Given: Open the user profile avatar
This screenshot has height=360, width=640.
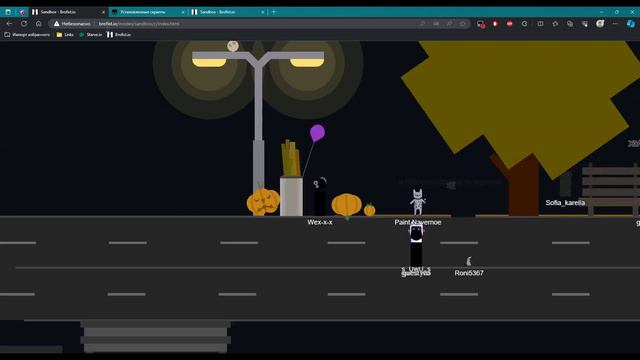Looking at the screenshot, I should 600,24.
